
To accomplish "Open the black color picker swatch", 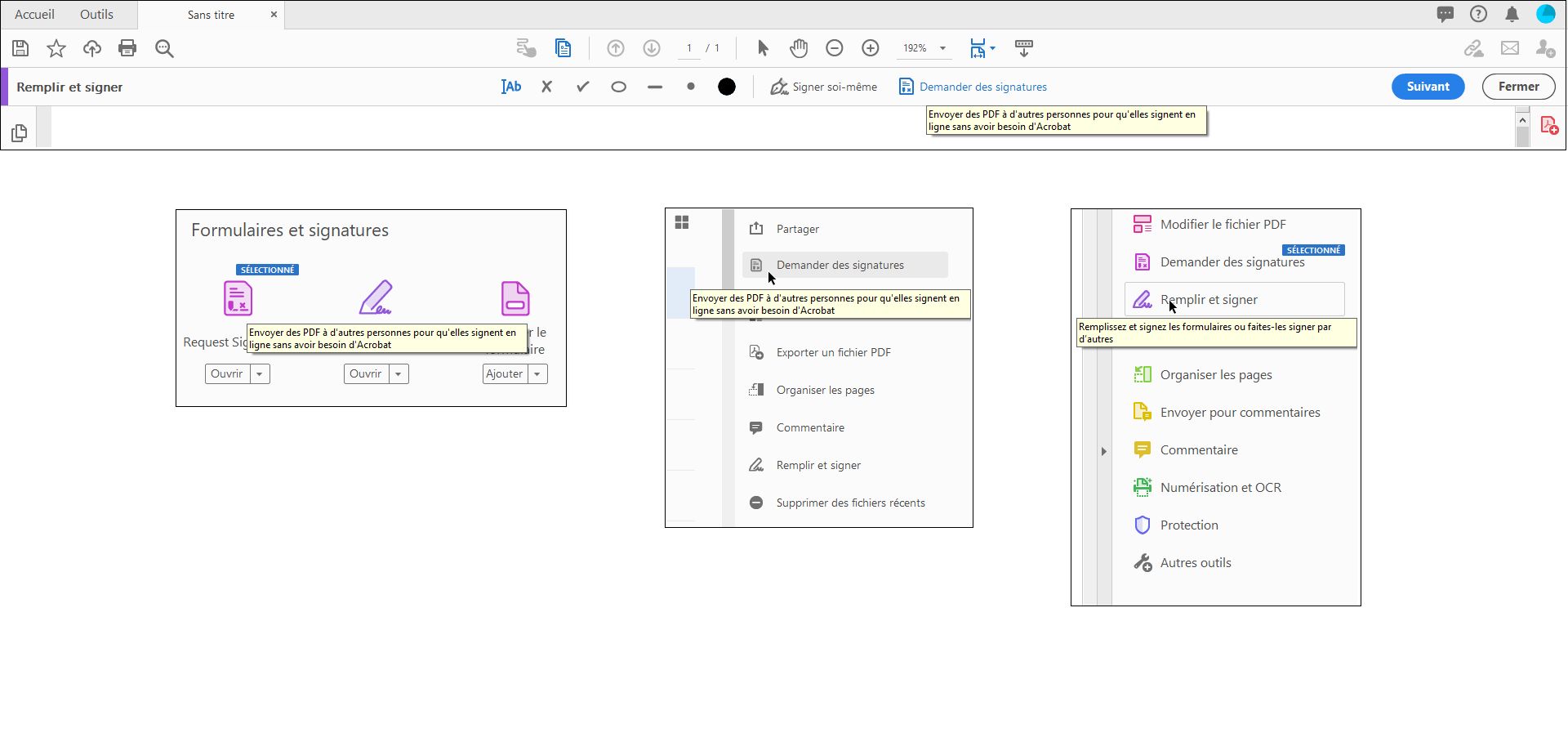I will [726, 87].
